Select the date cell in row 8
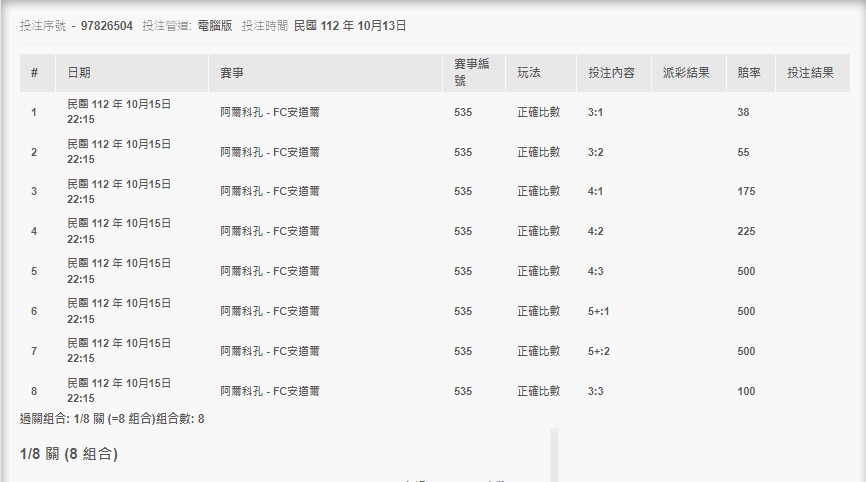 pyautogui.click(x=119, y=390)
